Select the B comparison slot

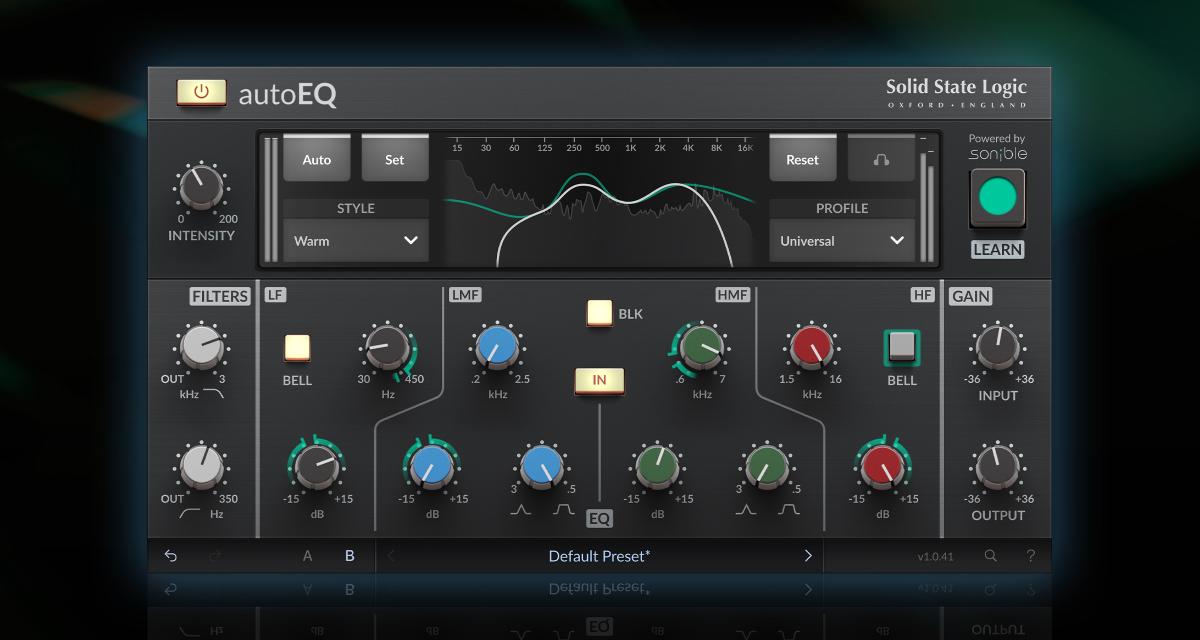349,555
